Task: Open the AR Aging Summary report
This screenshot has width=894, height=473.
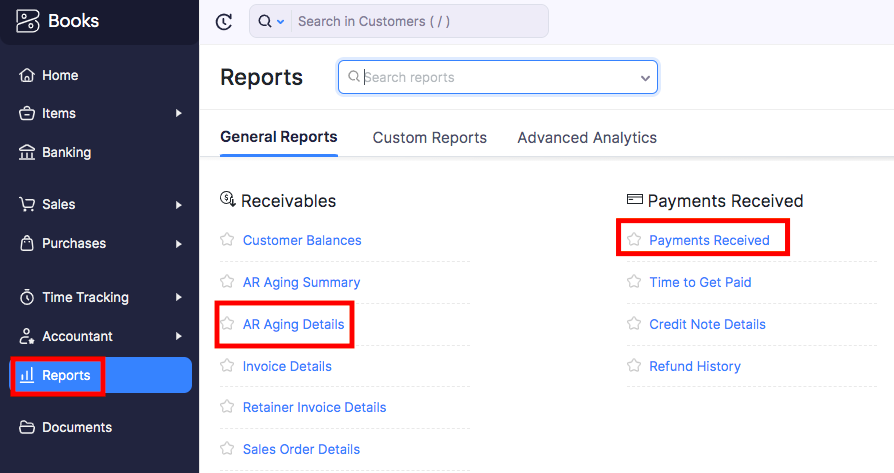Action: [x=301, y=282]
